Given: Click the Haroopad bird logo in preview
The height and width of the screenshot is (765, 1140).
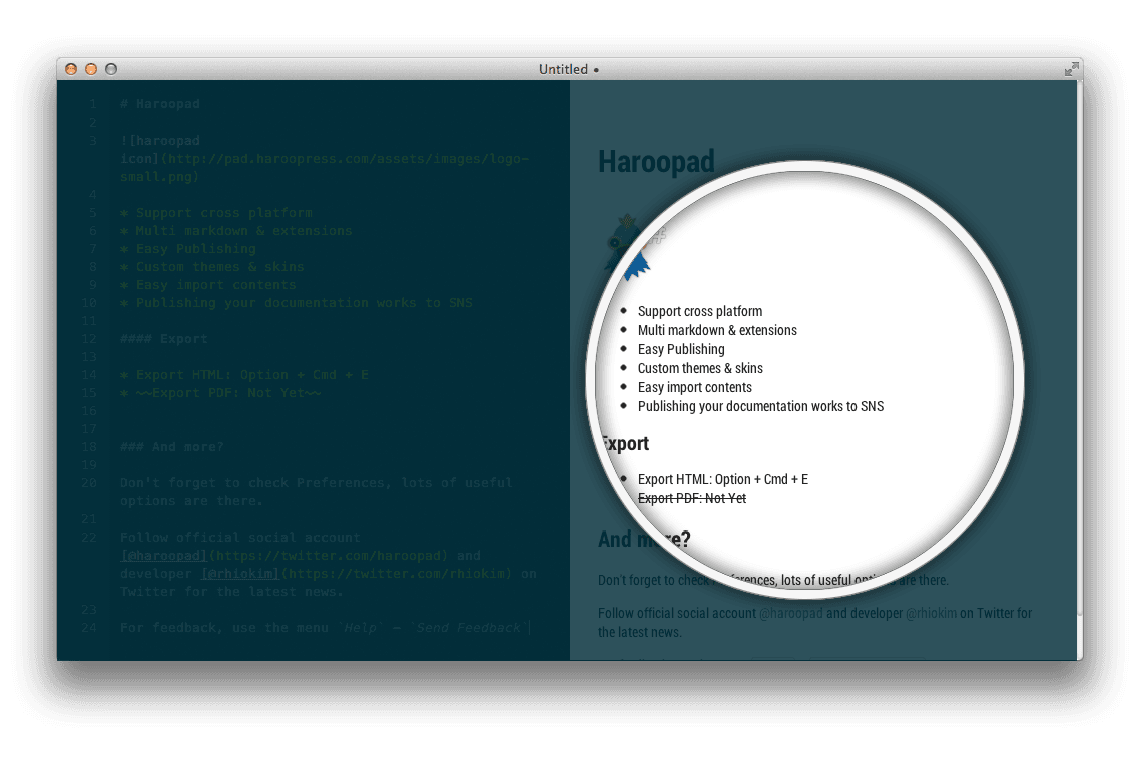Looking at the screenshot, I should pyautogui.click(x=627, y=247).
